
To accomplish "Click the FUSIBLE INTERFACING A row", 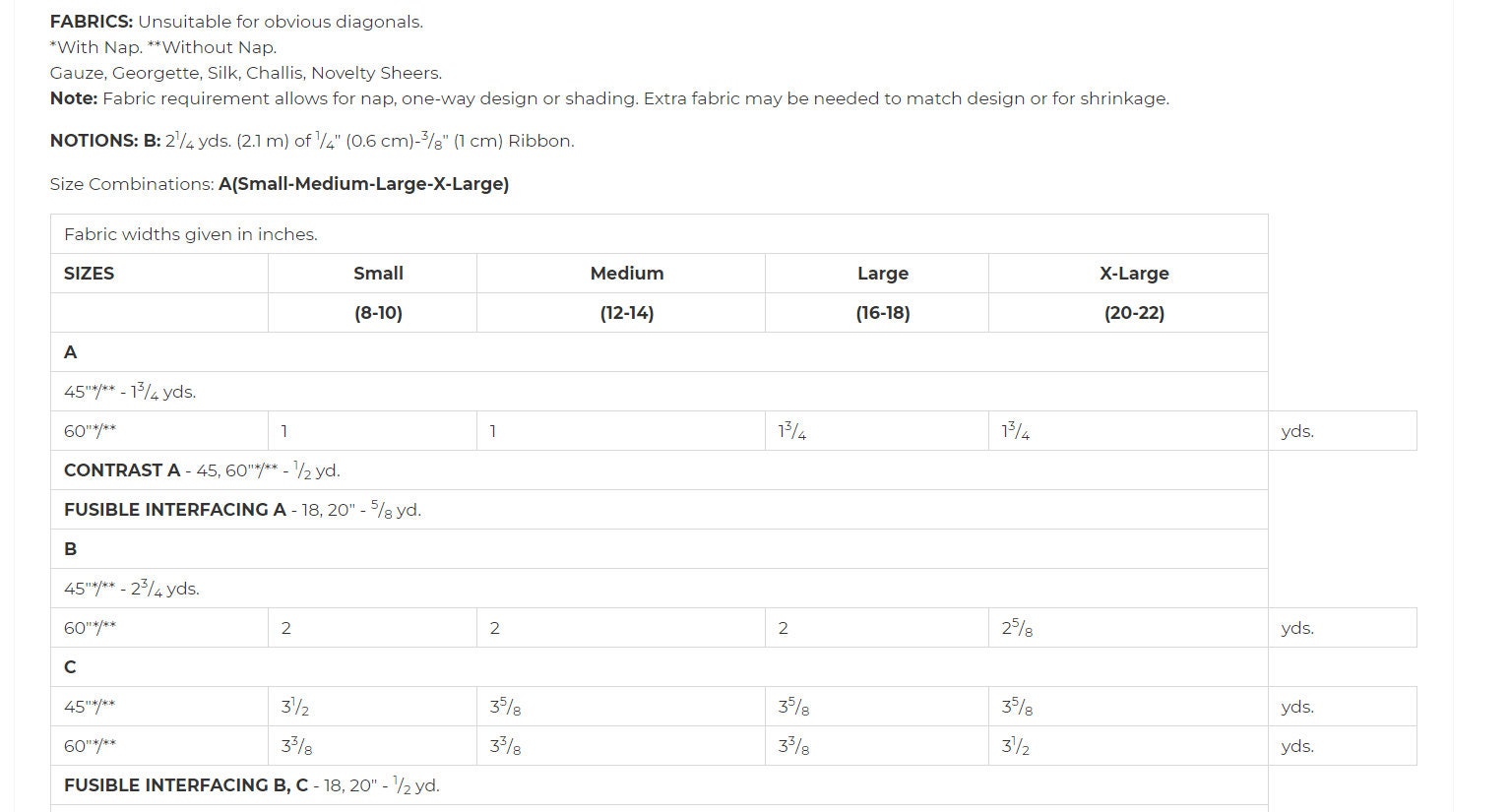I will pos(660,510).
